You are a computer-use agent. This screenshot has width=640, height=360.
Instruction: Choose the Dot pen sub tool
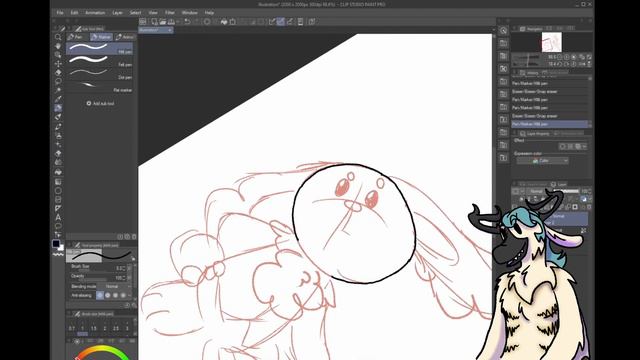[100, 74]
